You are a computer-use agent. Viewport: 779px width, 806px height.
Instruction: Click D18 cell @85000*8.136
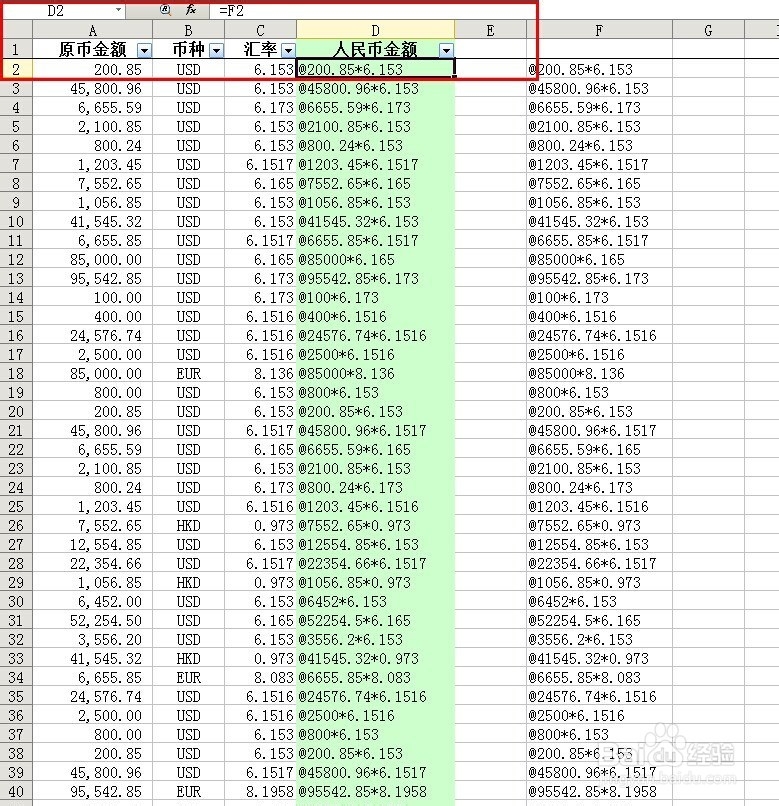(x=375, y=374)
